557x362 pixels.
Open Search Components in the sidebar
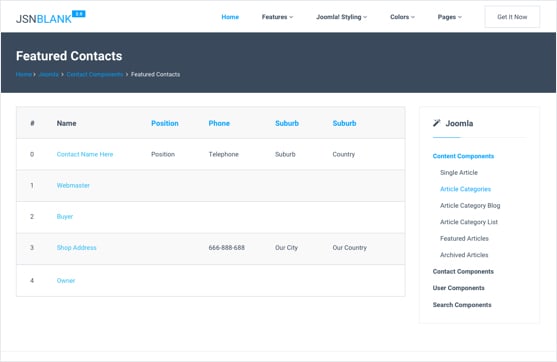point(462,305)
